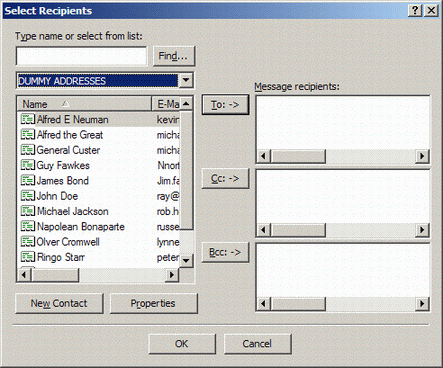Viewport: 443px width, 368px height.
Task: Click the Find... button
Action: click(173, 56)
